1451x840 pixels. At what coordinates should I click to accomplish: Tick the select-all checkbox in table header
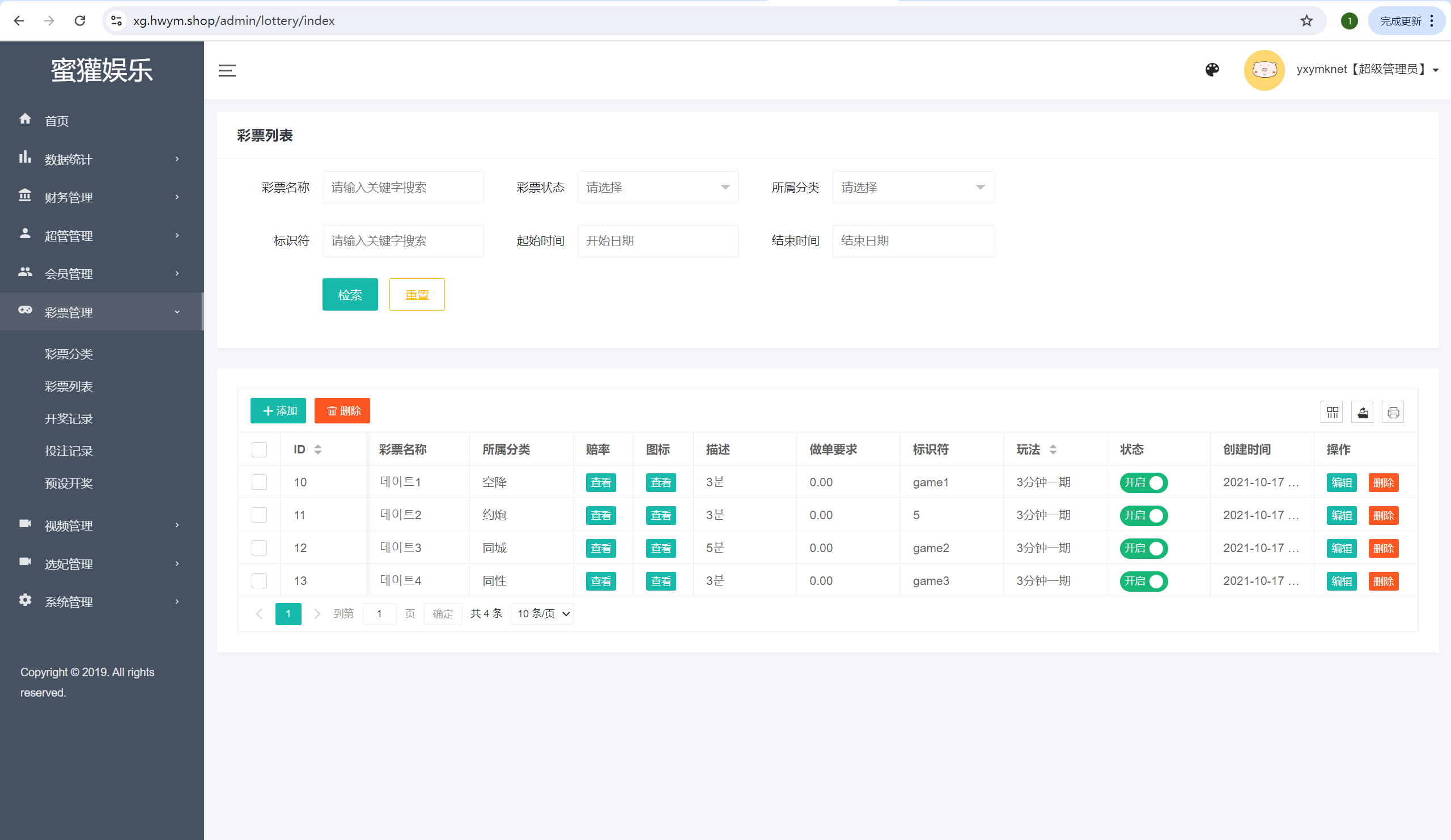coord(259,449)
